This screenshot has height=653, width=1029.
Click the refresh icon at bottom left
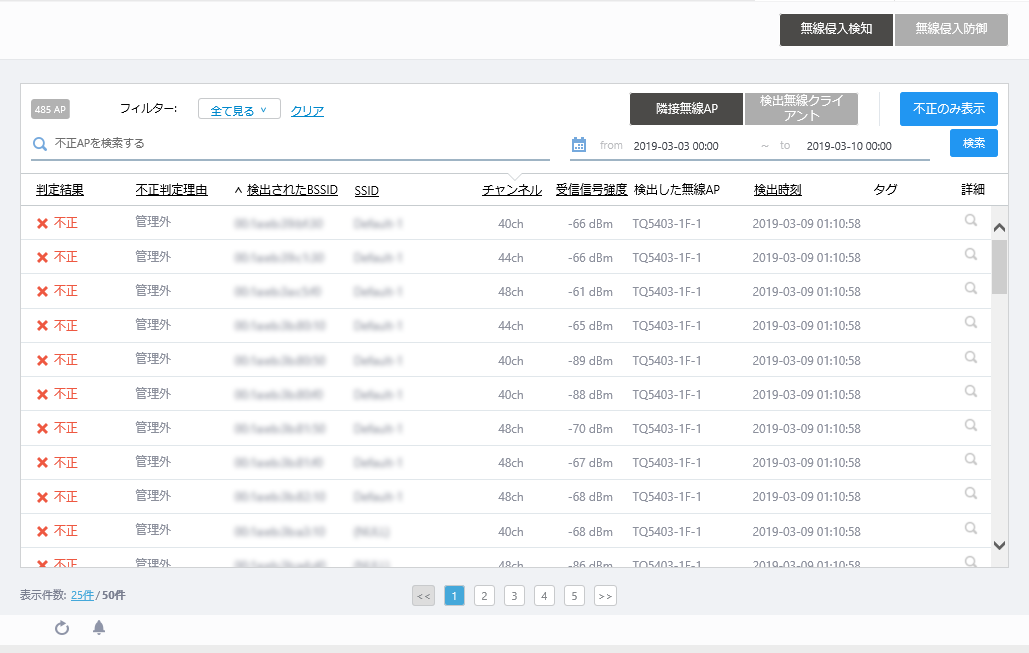coord(62,628)
